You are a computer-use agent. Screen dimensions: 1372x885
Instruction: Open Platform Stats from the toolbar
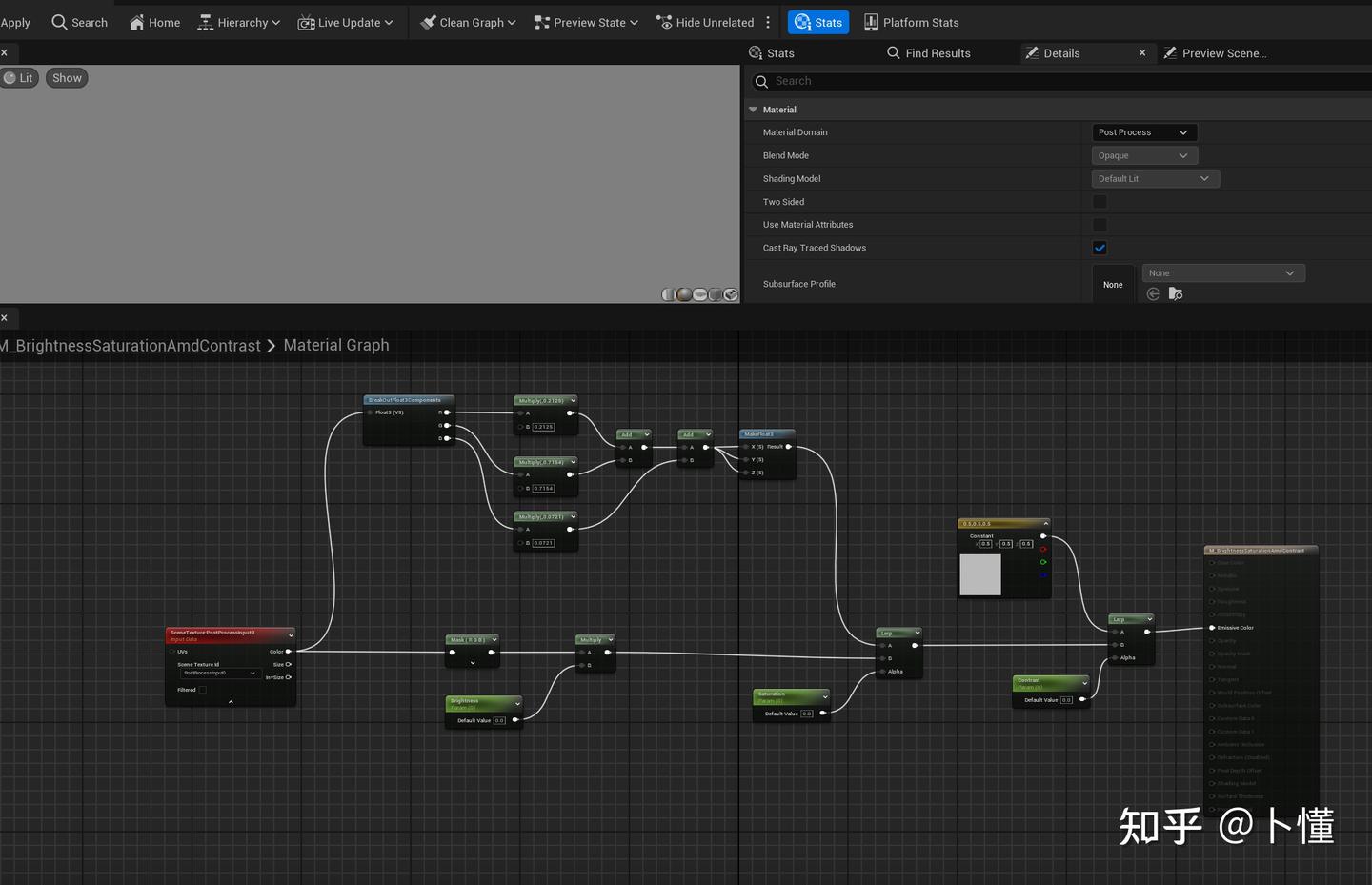point(910,22)
